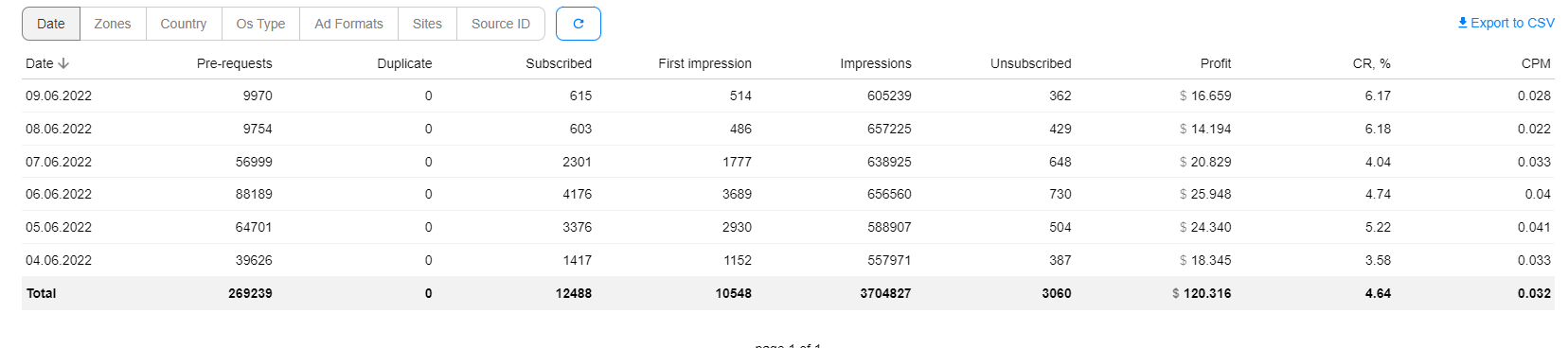Select the active Date tab
The image size is (1568, 348).
coord(51,24)
